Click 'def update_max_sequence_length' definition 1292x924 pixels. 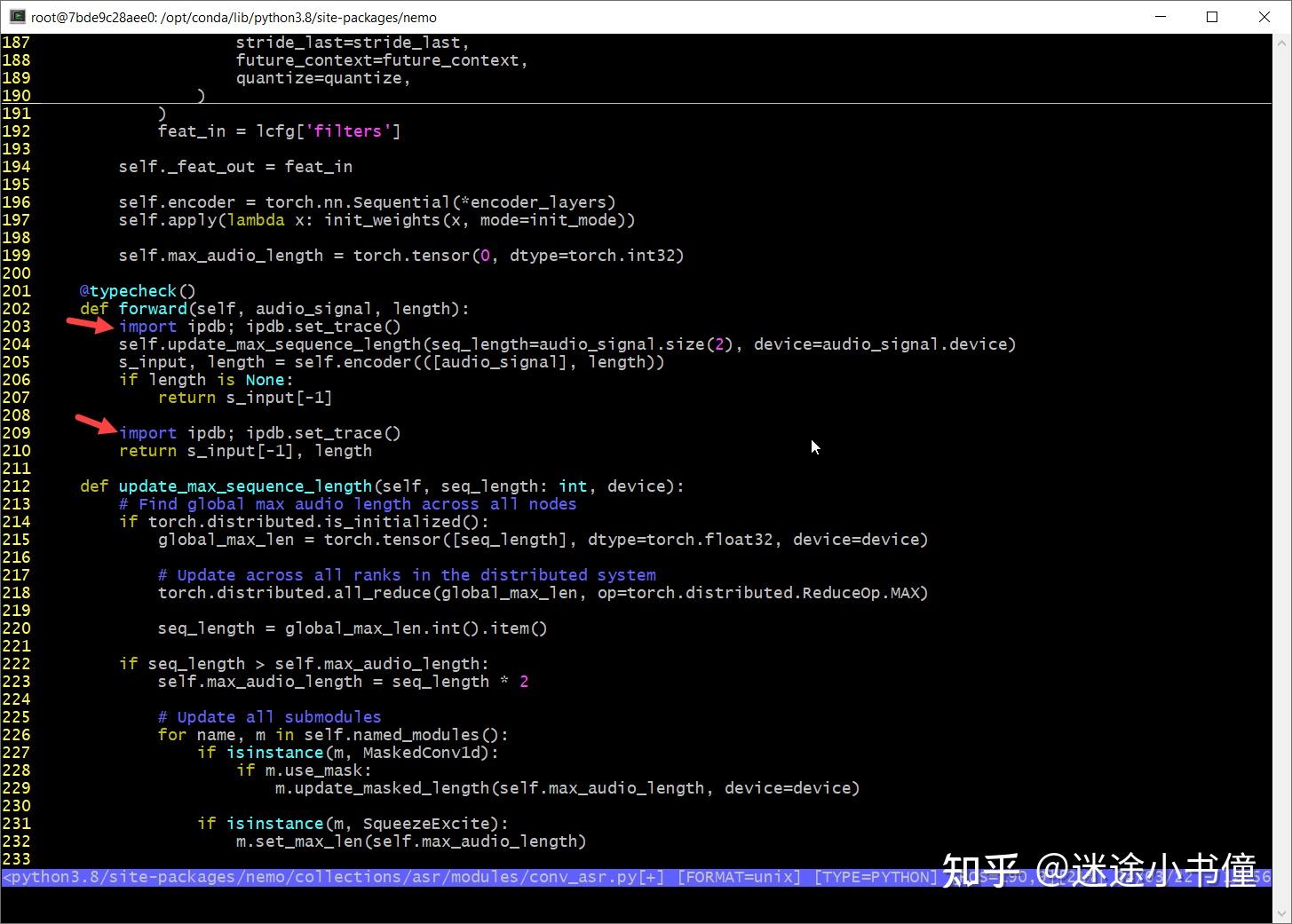point(382,486)
